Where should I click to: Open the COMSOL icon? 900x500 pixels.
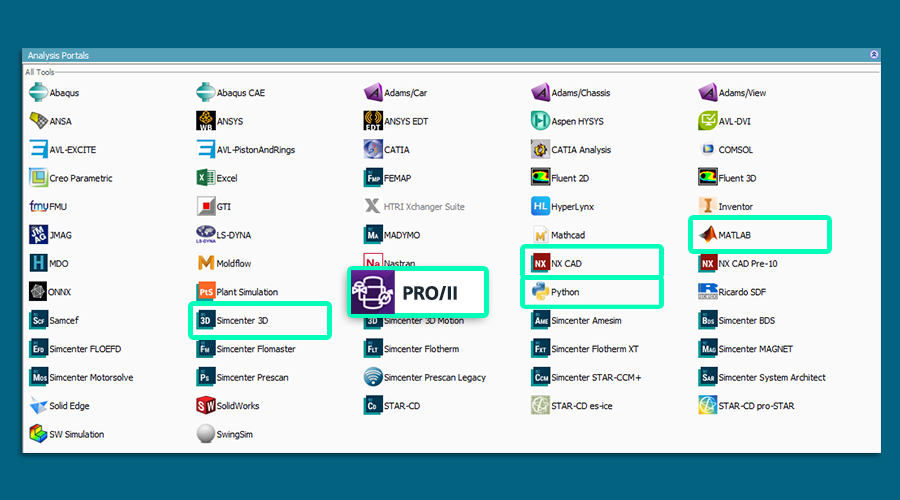[707, 150]
